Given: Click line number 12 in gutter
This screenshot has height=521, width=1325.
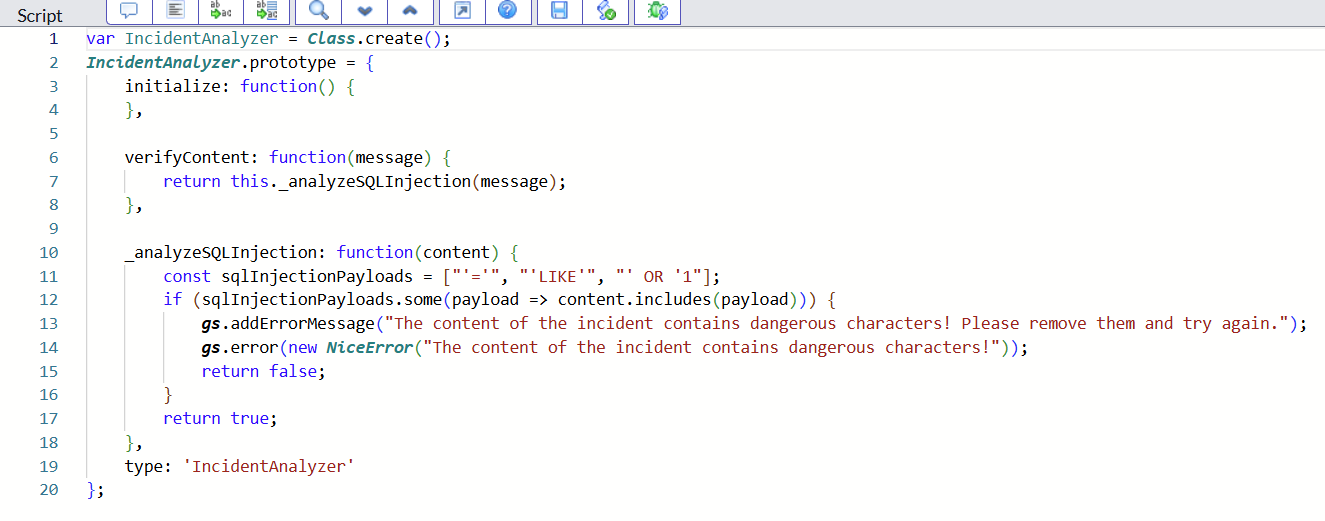Looking at the screenshot, I should (49, 299).
